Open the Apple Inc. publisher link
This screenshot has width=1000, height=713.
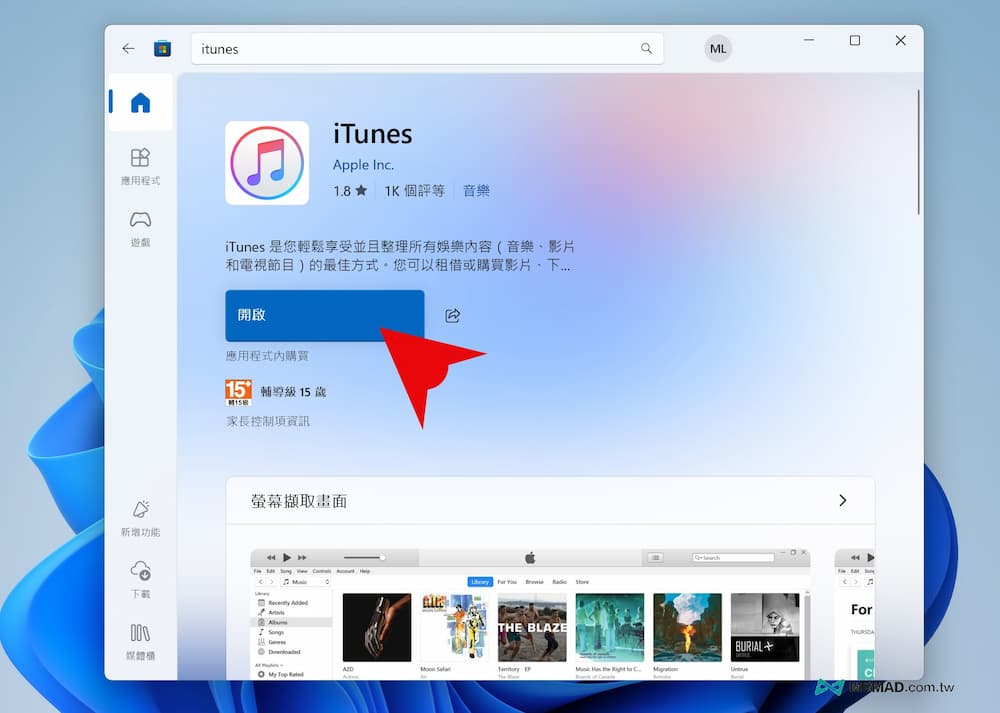pos(363,165)
